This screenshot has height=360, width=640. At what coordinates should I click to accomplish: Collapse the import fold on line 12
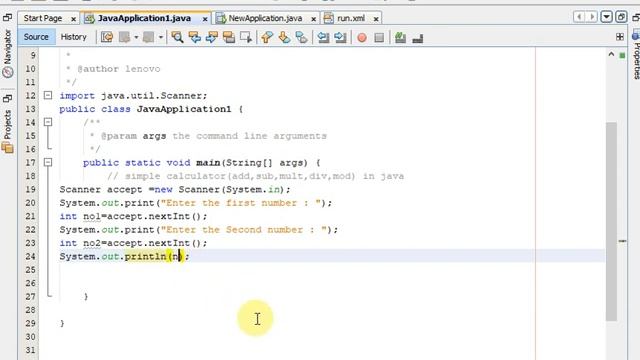pos(48,96)
